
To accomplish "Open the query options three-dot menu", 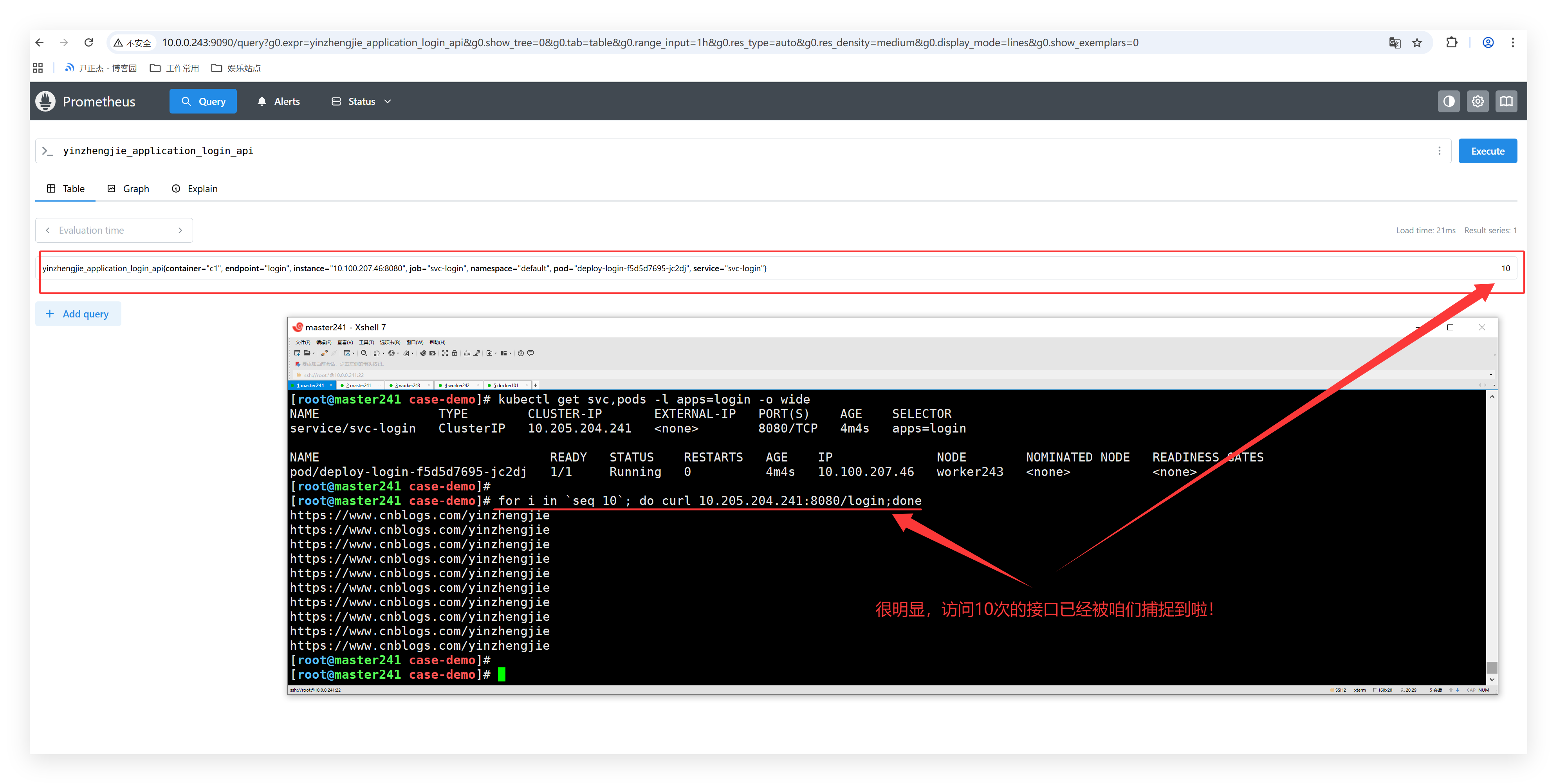I will point(1439,151).
